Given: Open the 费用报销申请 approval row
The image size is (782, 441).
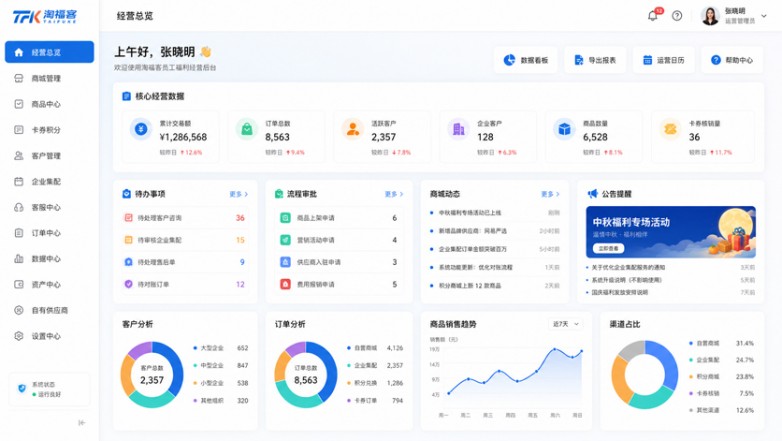Looking at the screenshot, I should pyautogui.click(x=339, y=284).
